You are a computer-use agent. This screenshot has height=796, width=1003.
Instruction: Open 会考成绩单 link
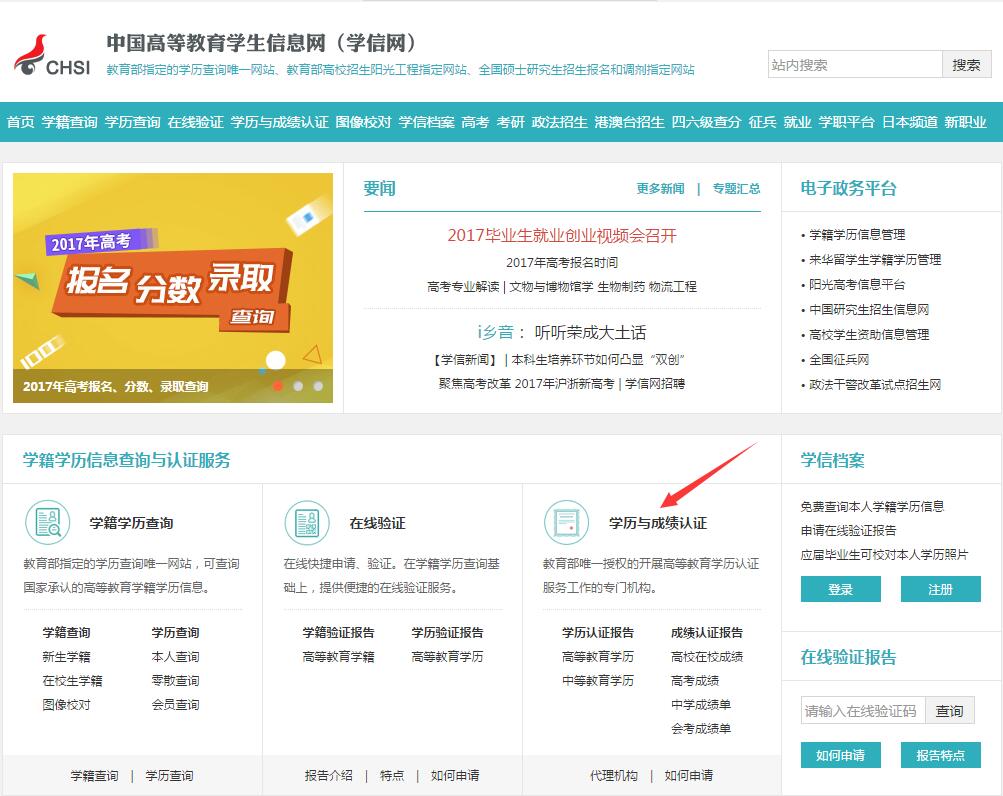pyautogui.click(x=701, y=728)
